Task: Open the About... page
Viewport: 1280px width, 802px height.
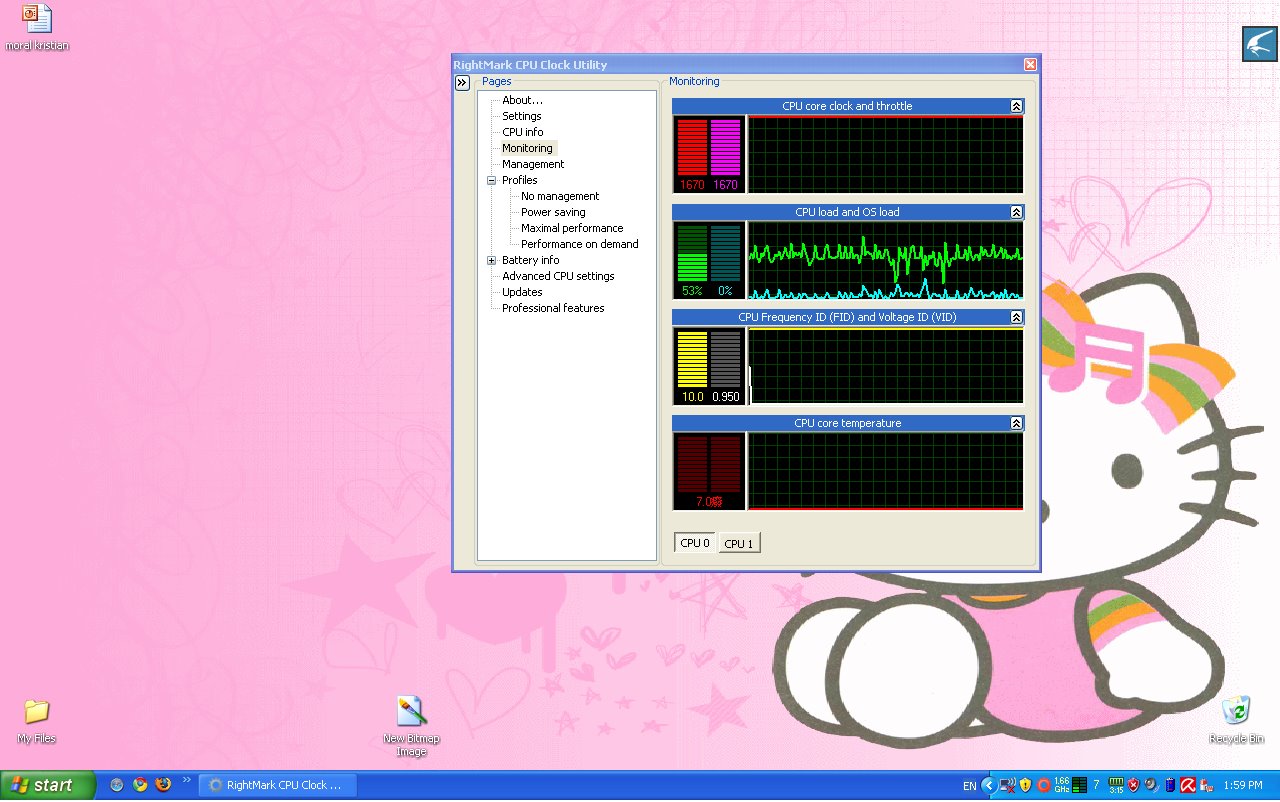Action: coord(522,100)
